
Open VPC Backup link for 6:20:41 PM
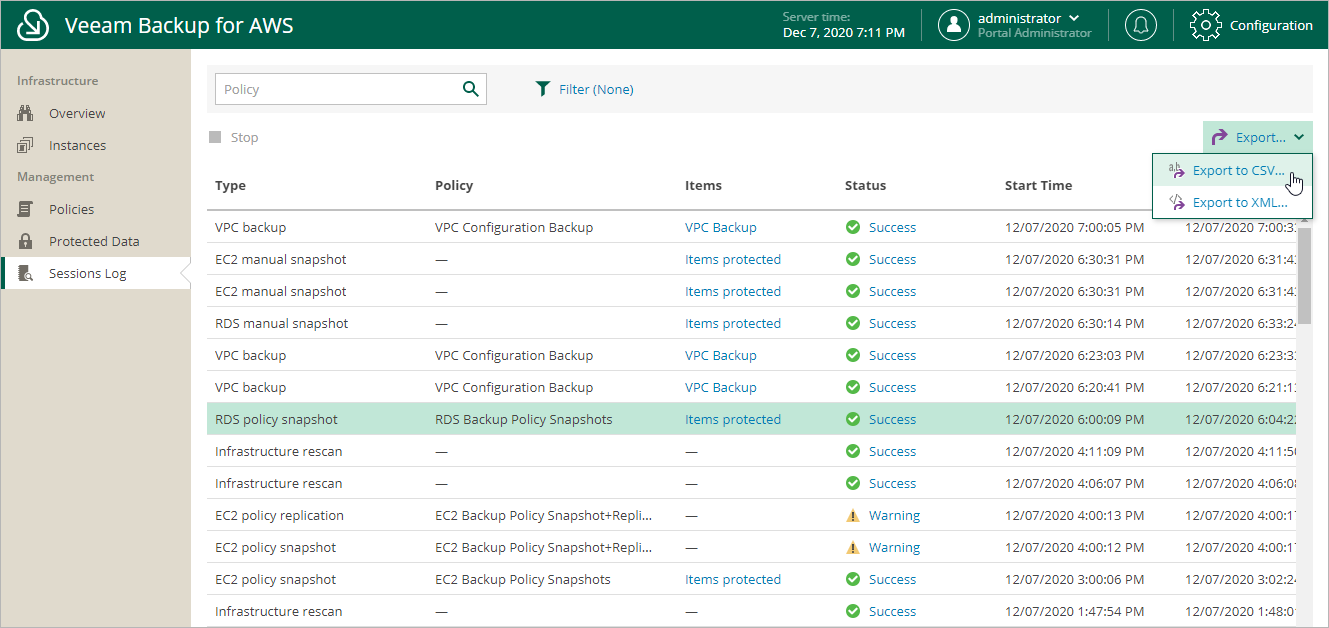[x=720, y=387]
